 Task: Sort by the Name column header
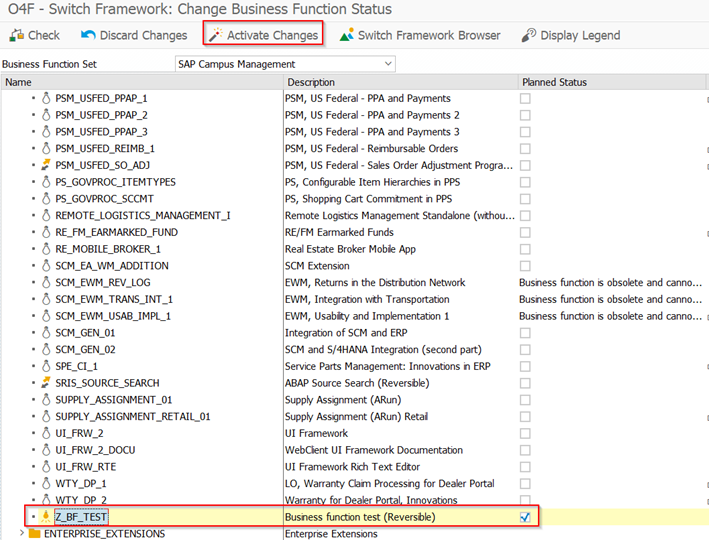click(x=140, y=82)
